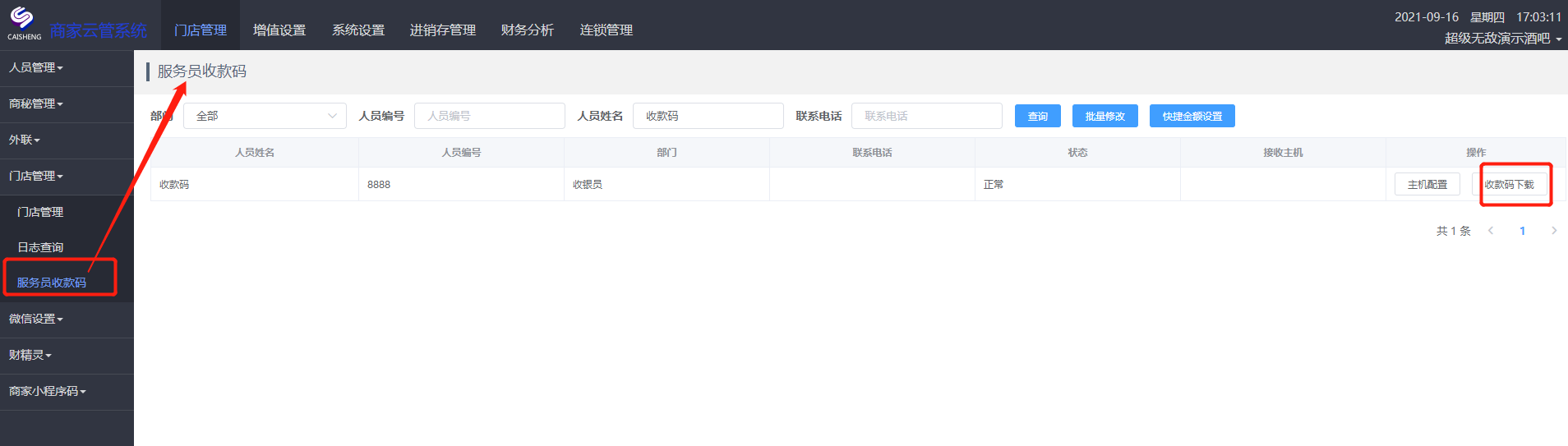Click the 人员编号 column header

461,153
